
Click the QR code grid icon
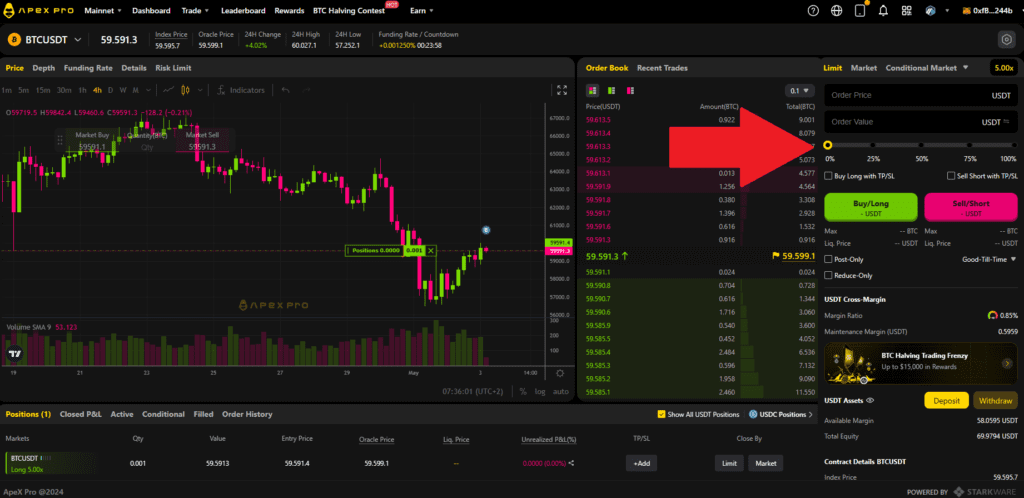[907, 11]
